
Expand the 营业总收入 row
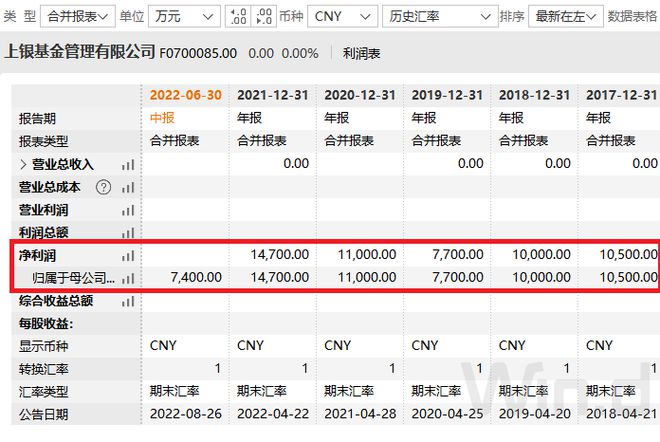pos(24,164)
